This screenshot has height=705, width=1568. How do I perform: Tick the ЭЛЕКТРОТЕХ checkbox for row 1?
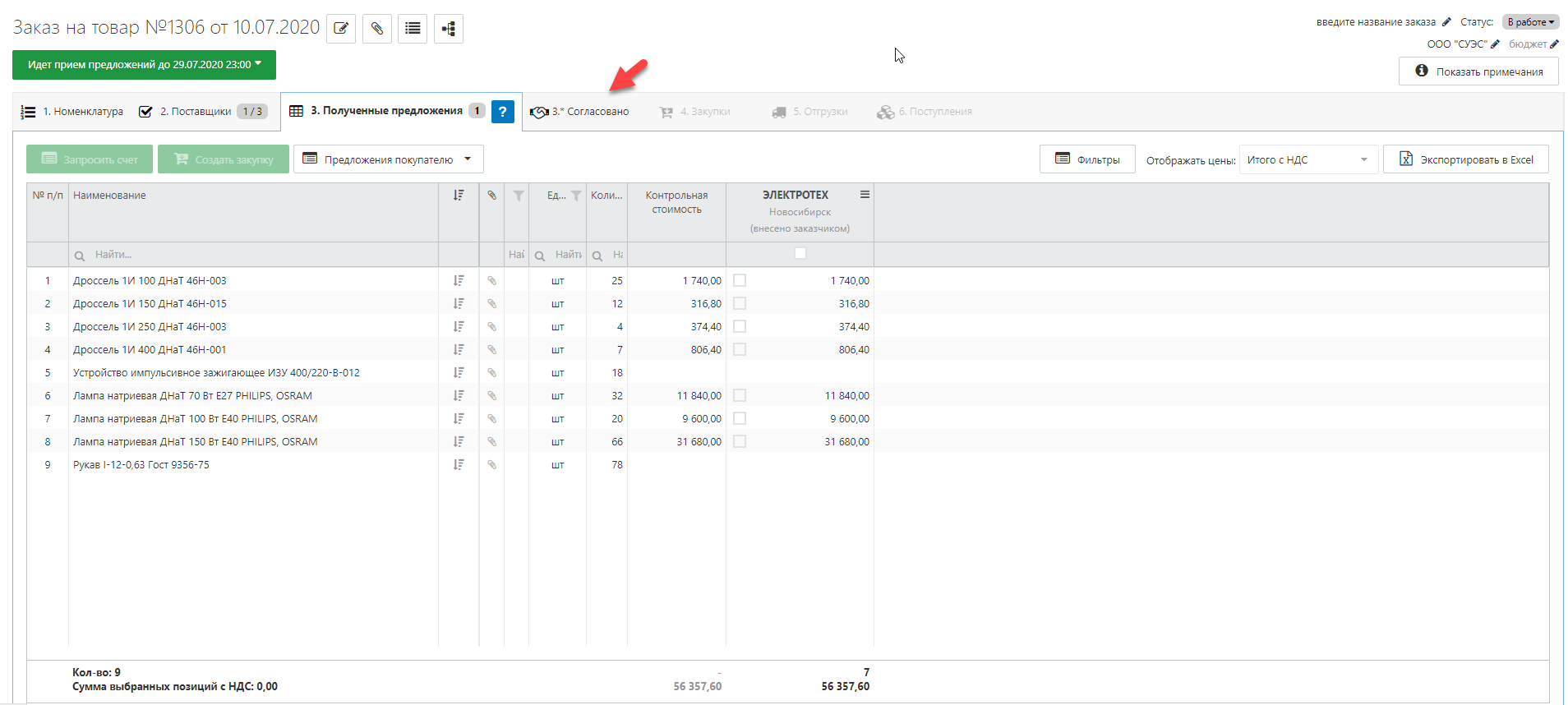click(740, 281)
